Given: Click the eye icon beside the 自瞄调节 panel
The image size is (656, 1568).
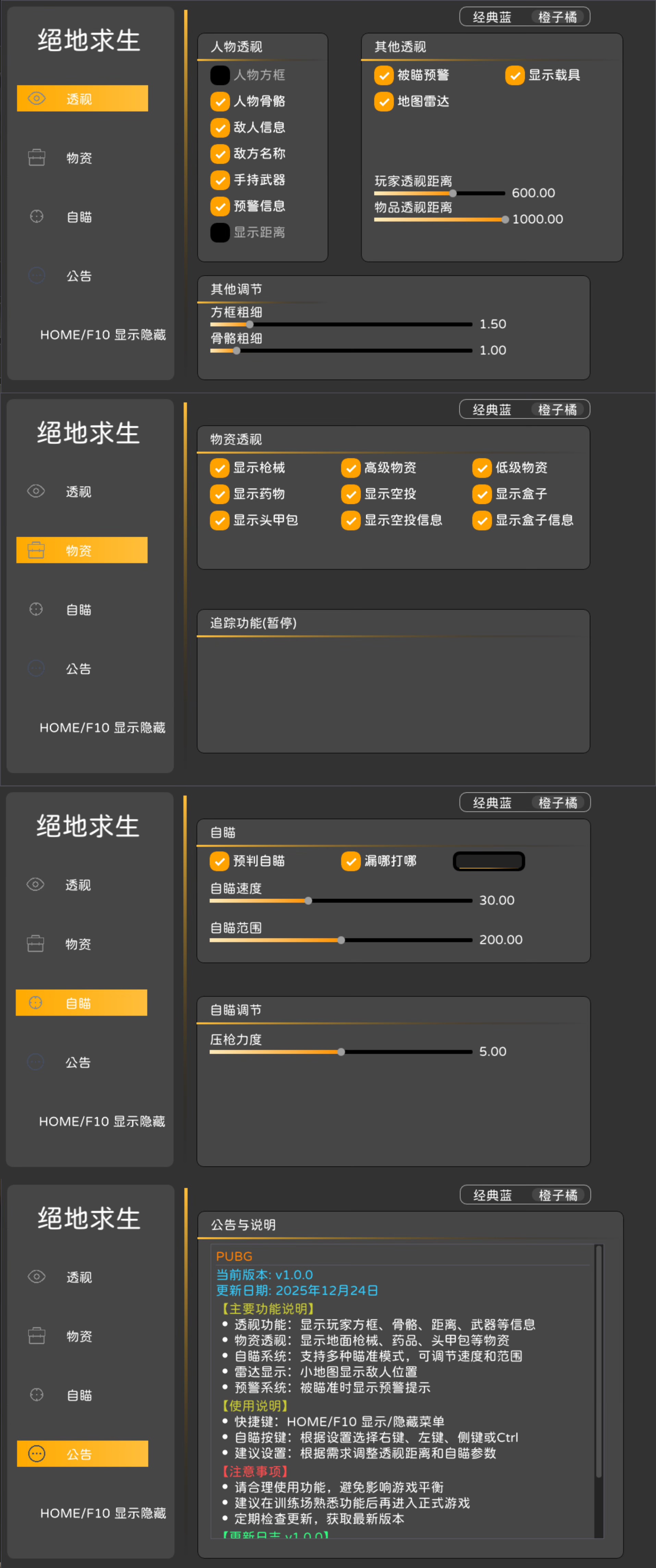Looking at the screenshot, I should point(35,885).
